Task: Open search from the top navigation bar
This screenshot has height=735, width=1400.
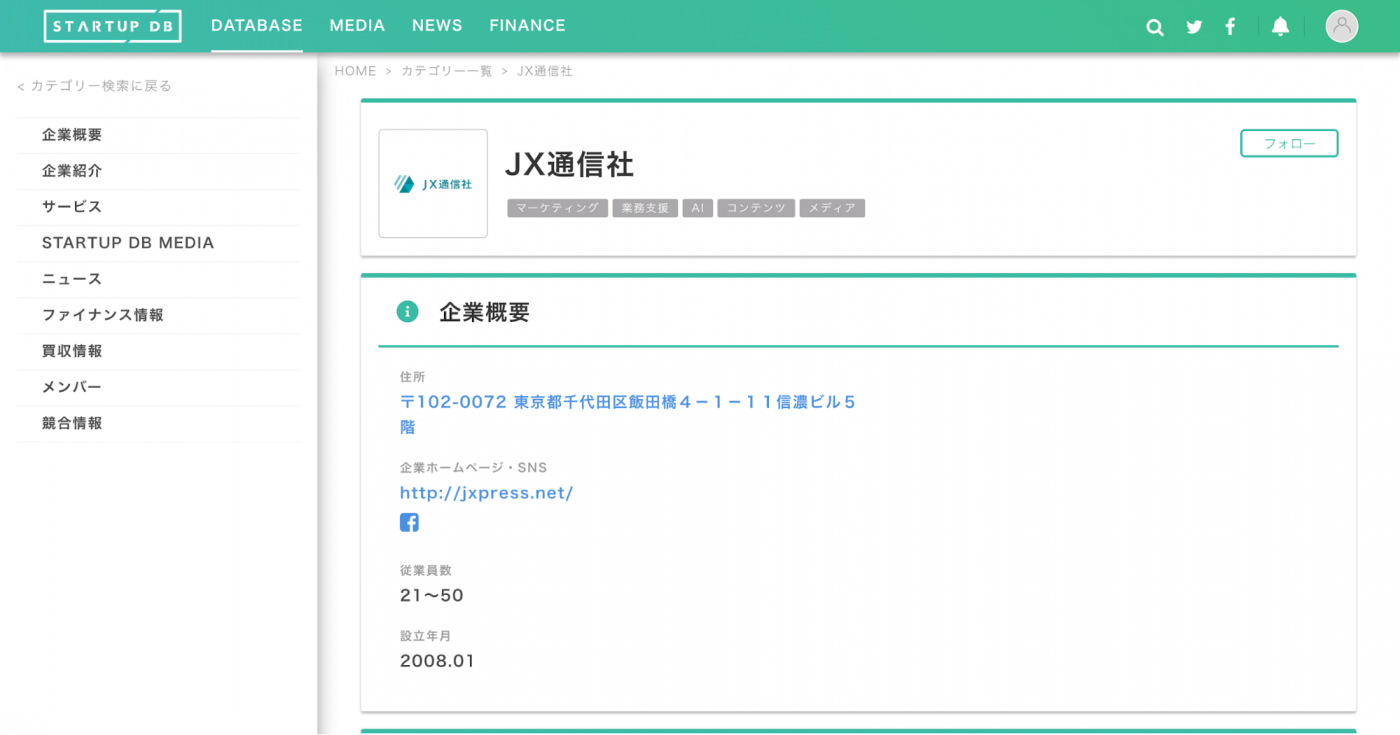Action: coord(1154,26)
